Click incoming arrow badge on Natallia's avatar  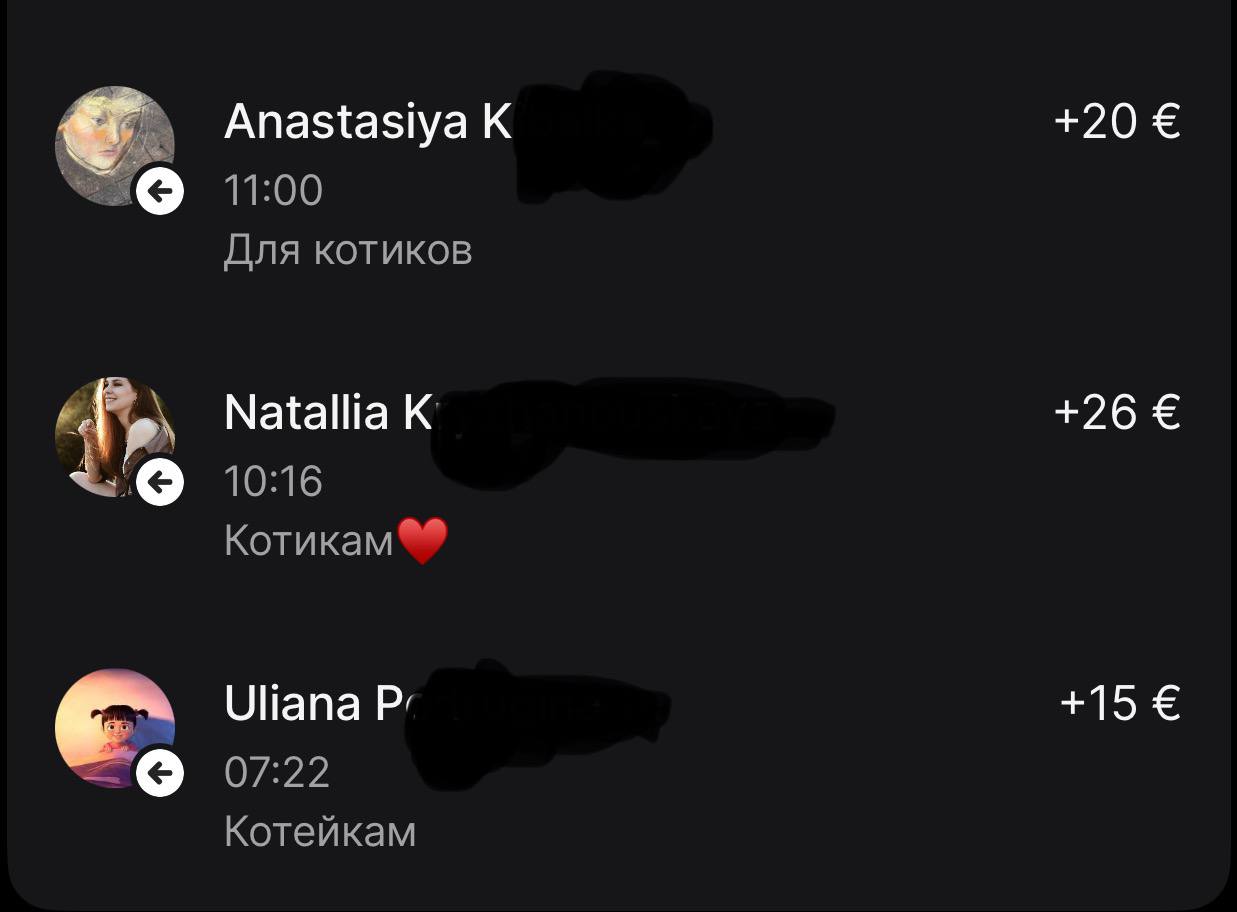[160, 482]
